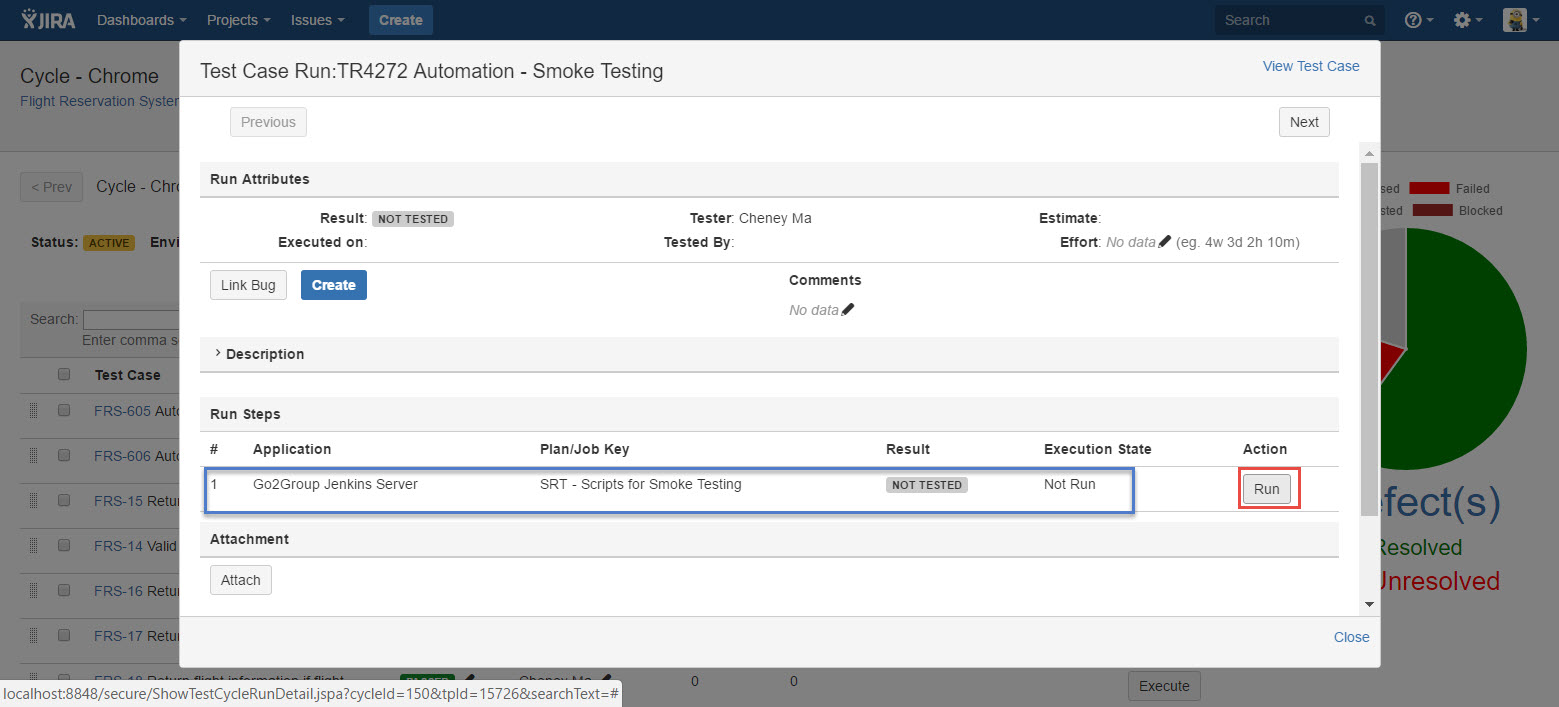
Task: Edit Effort using the pencil icon
Action: point(1164,242)
